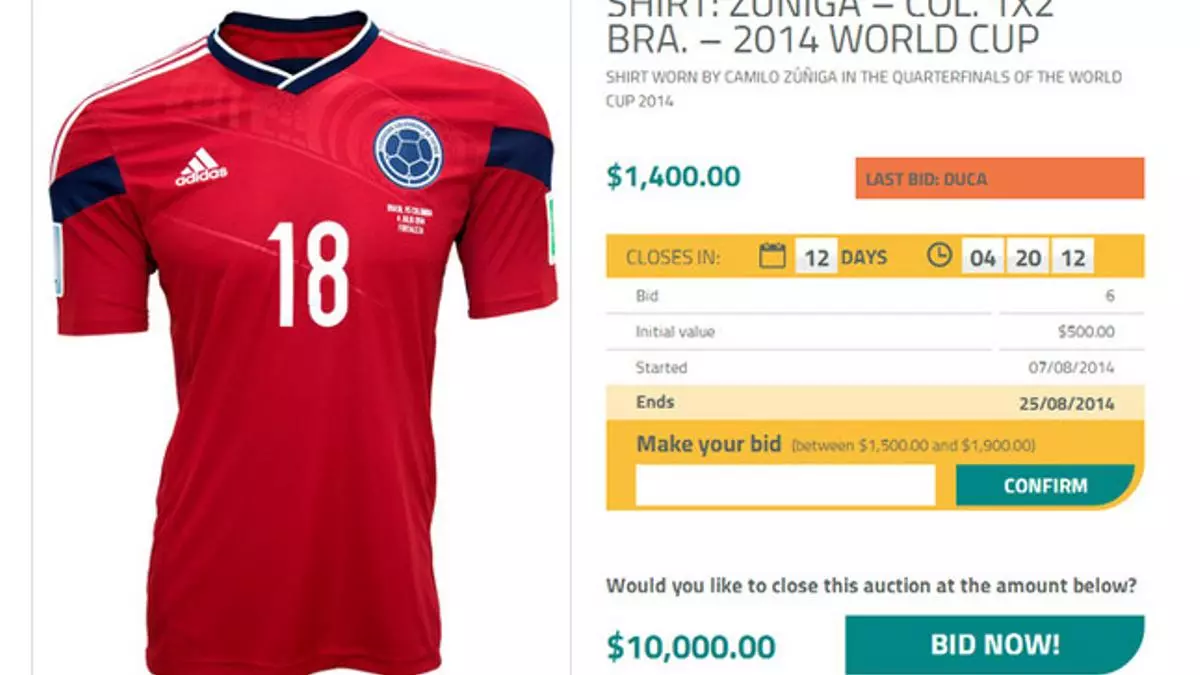Viewport: 1200px width, 675px height.
Task: Click the number 18 on the shirt
Action: pos(308,274)
